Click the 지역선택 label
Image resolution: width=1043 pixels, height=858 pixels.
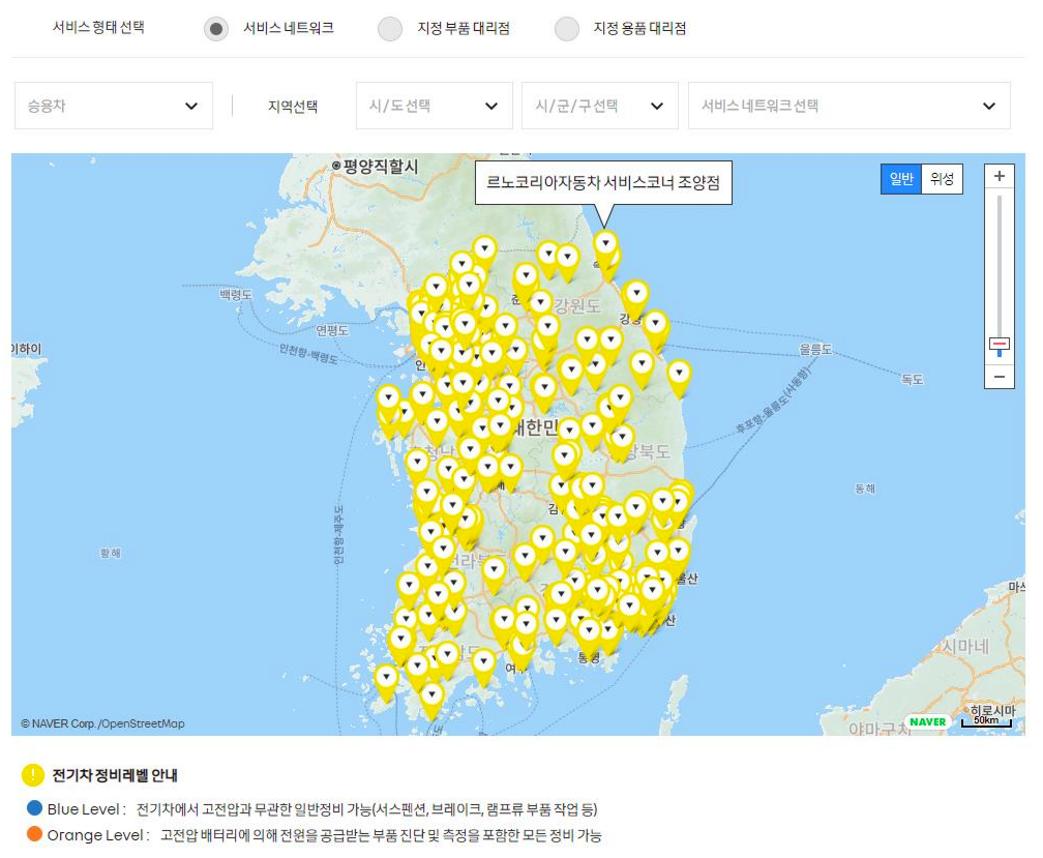pos(293,106)
